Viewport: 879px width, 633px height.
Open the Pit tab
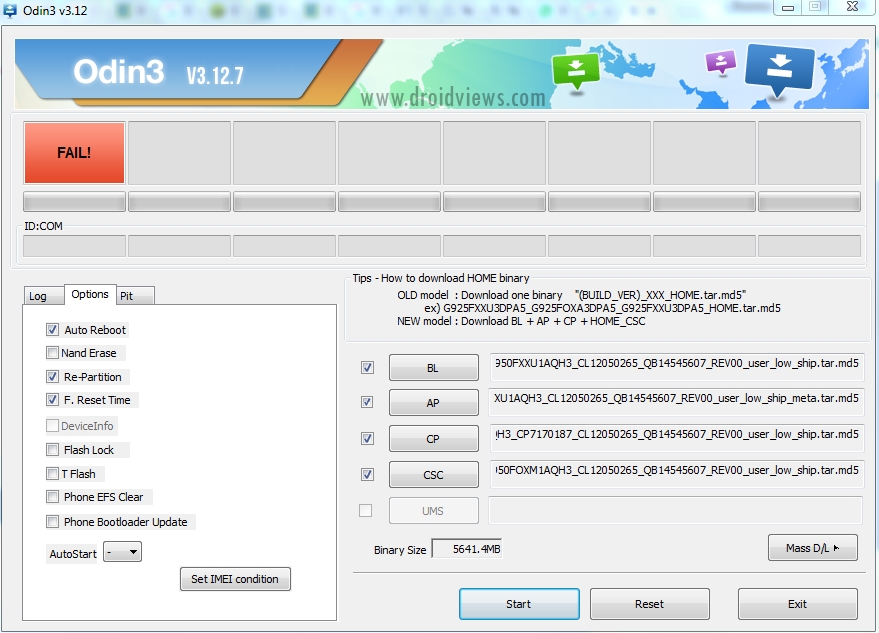135,296
